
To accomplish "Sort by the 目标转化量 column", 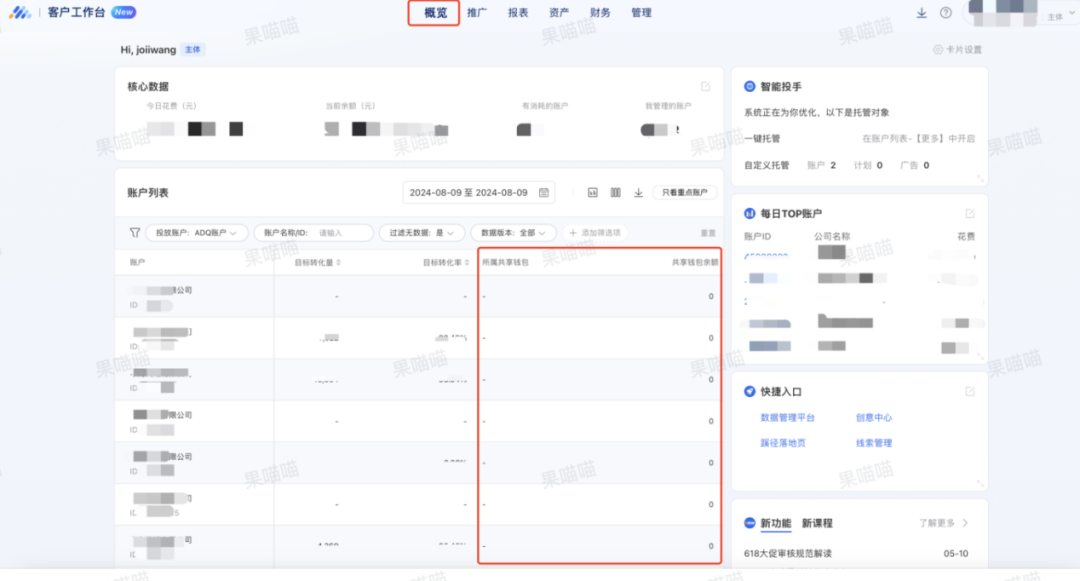I will tap(318, 262).
